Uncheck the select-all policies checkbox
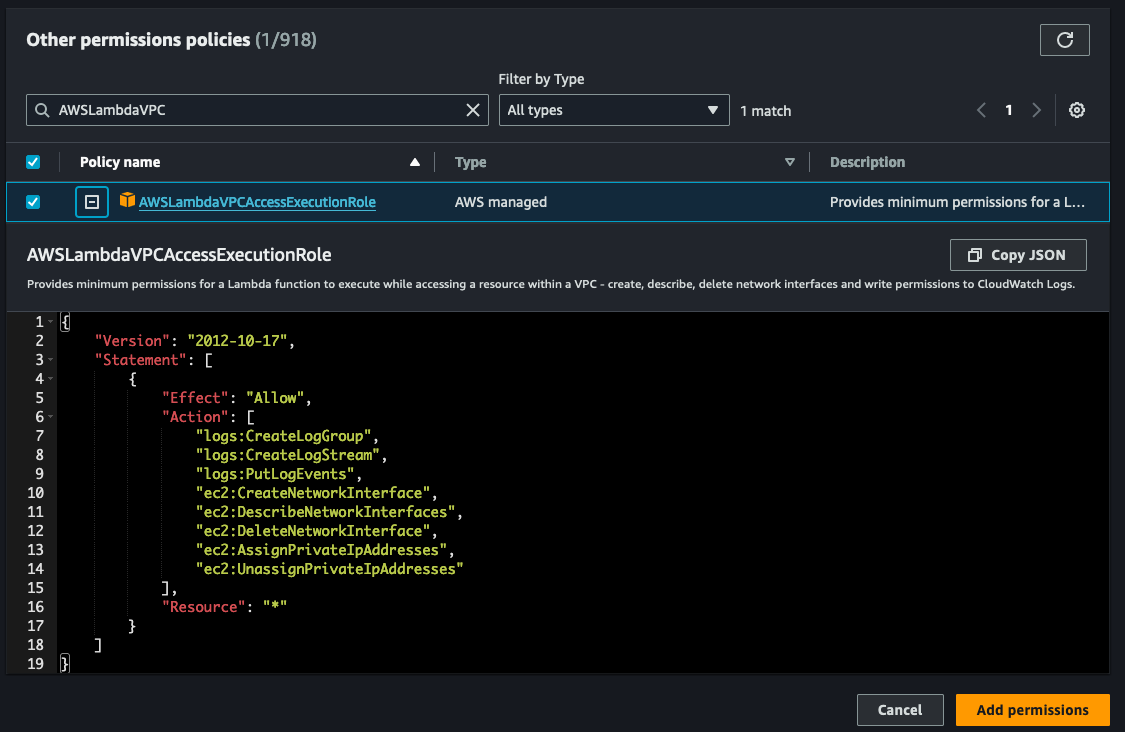This screenshot has height=732, width=1125. click(33, 161)
